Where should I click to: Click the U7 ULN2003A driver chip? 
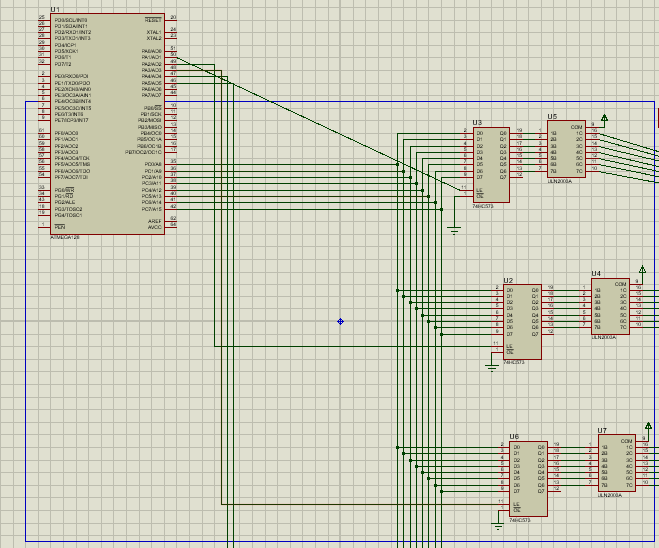[x=616, y=465]
